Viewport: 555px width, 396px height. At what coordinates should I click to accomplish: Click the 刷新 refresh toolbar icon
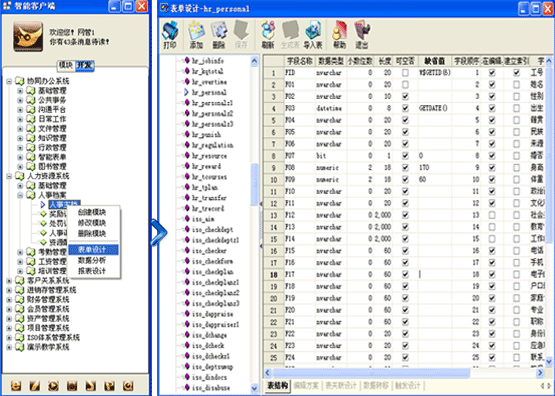coord(268,35)
